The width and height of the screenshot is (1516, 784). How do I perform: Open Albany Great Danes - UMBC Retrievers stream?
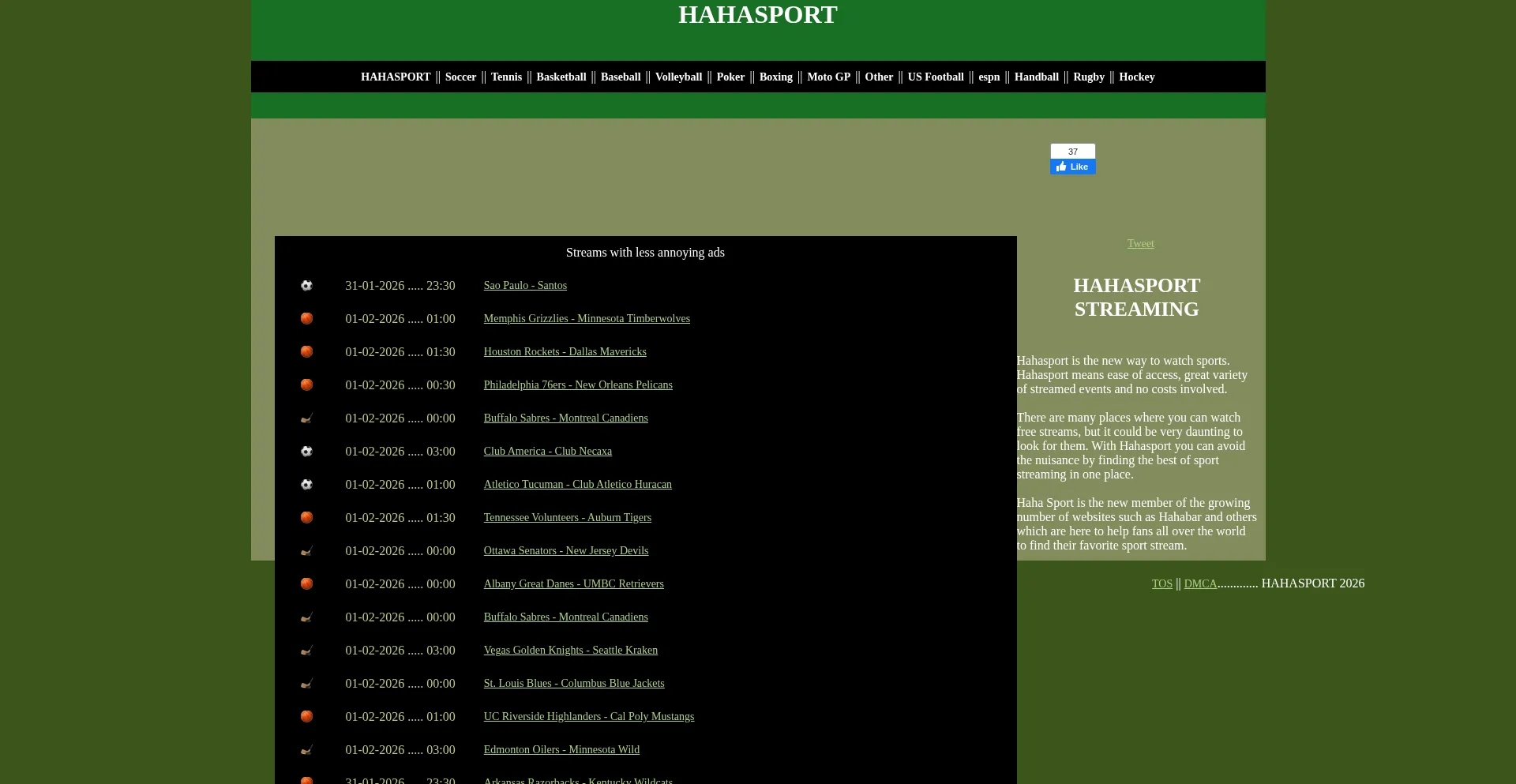coord(574,584)
